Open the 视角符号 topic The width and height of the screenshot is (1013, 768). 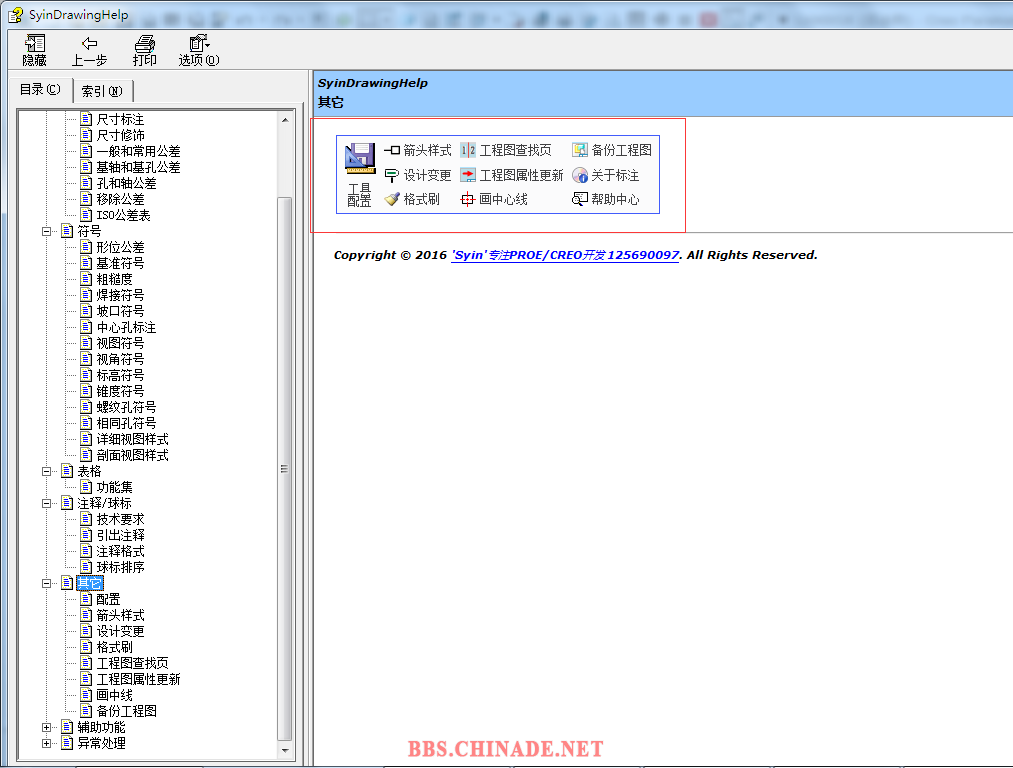[120, 359]
